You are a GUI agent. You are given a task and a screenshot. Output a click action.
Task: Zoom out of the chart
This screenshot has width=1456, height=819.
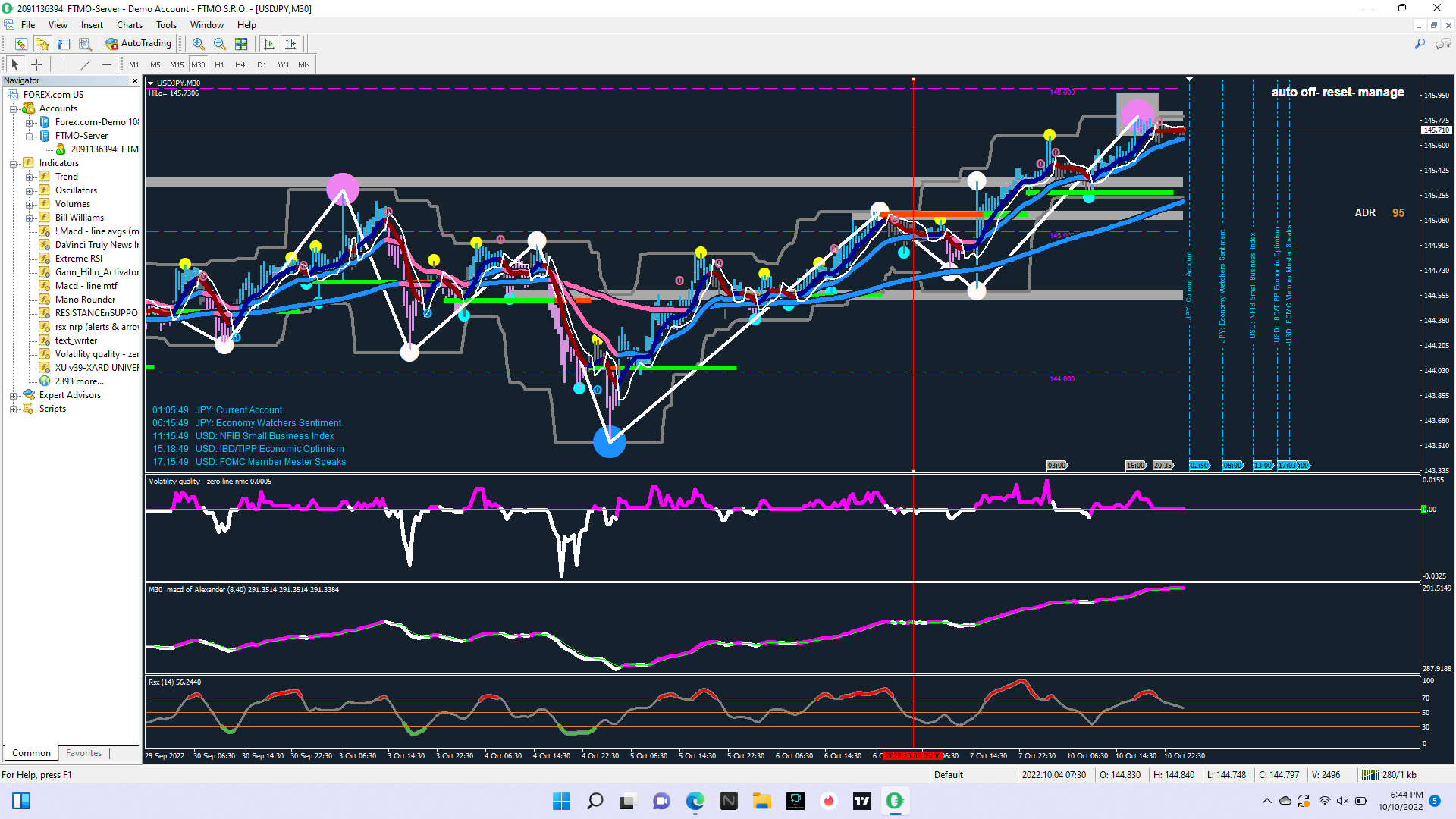coord(219,44)
